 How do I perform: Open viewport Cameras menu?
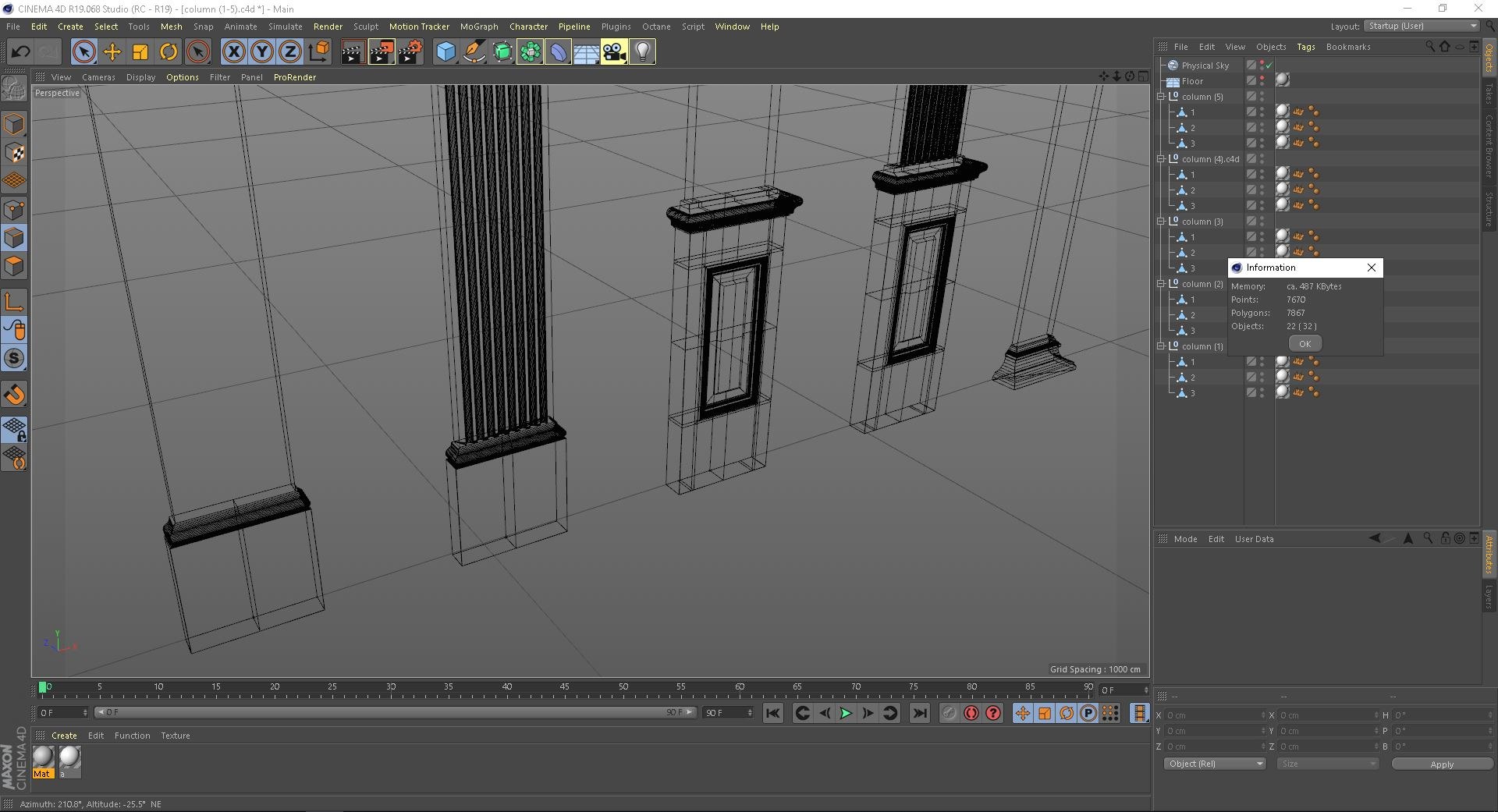pyautogui.click(x=98, y=77)
